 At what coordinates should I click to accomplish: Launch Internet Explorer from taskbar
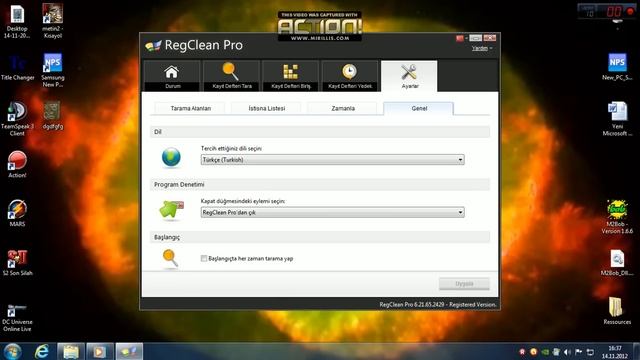(42, 351)
